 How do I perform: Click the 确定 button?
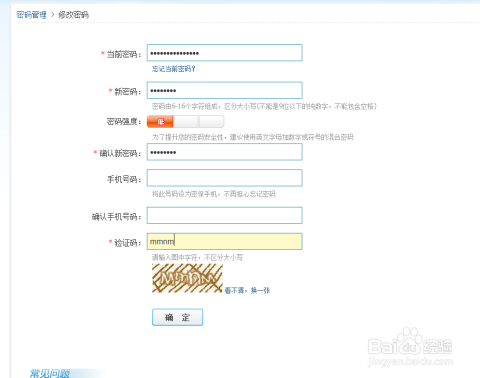[x=177, y=317]
